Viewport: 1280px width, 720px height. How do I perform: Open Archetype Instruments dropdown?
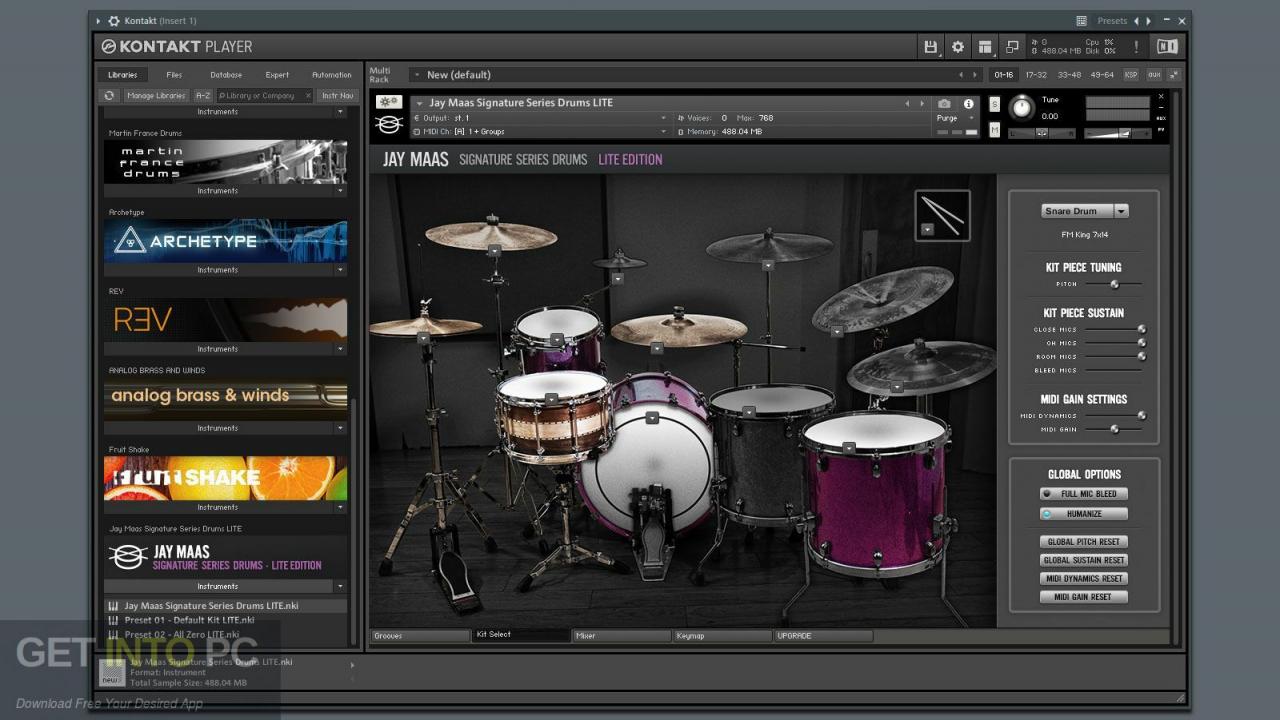(340, 270)
